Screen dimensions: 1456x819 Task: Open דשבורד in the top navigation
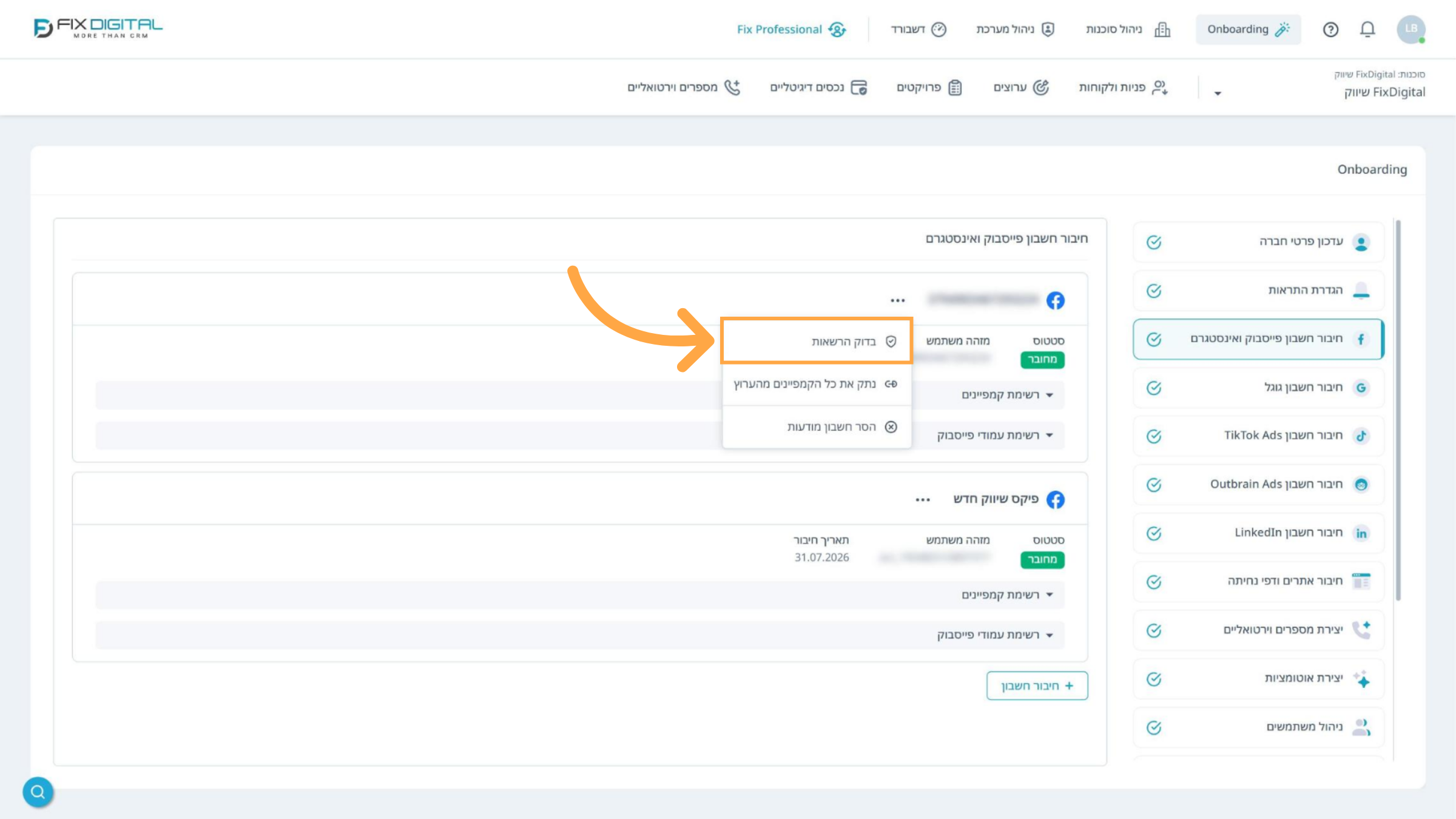918,29
